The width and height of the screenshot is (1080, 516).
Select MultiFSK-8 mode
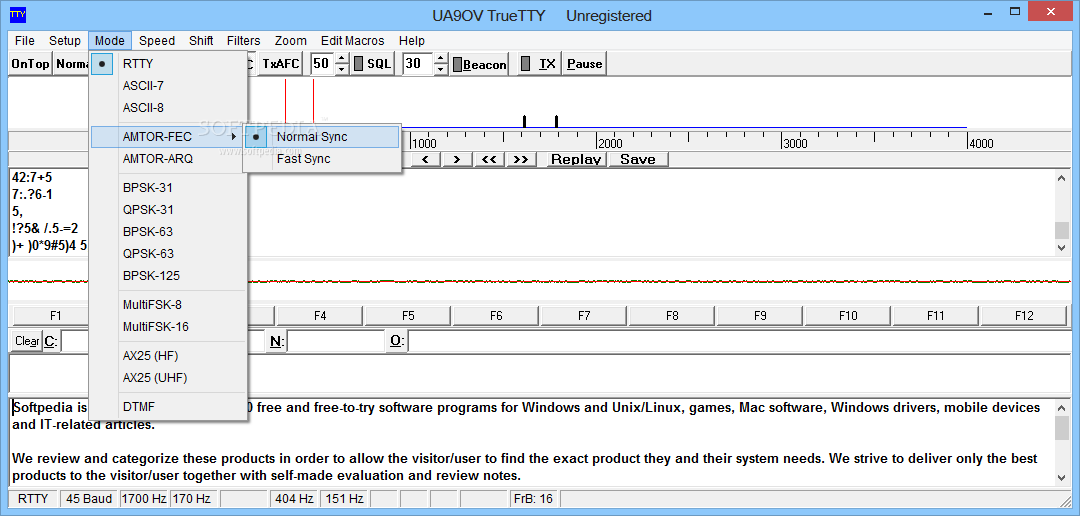[x=168, y=305]
